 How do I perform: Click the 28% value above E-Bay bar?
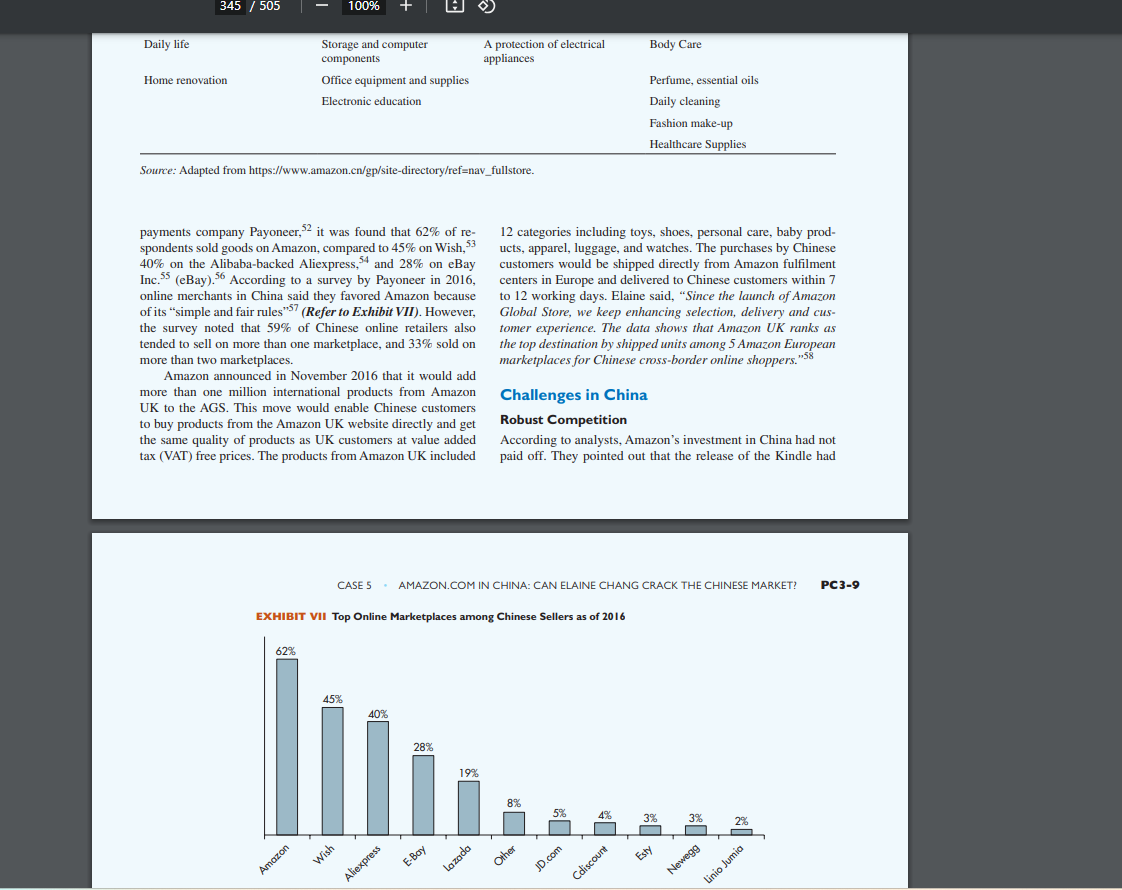(x=423, y=747)
